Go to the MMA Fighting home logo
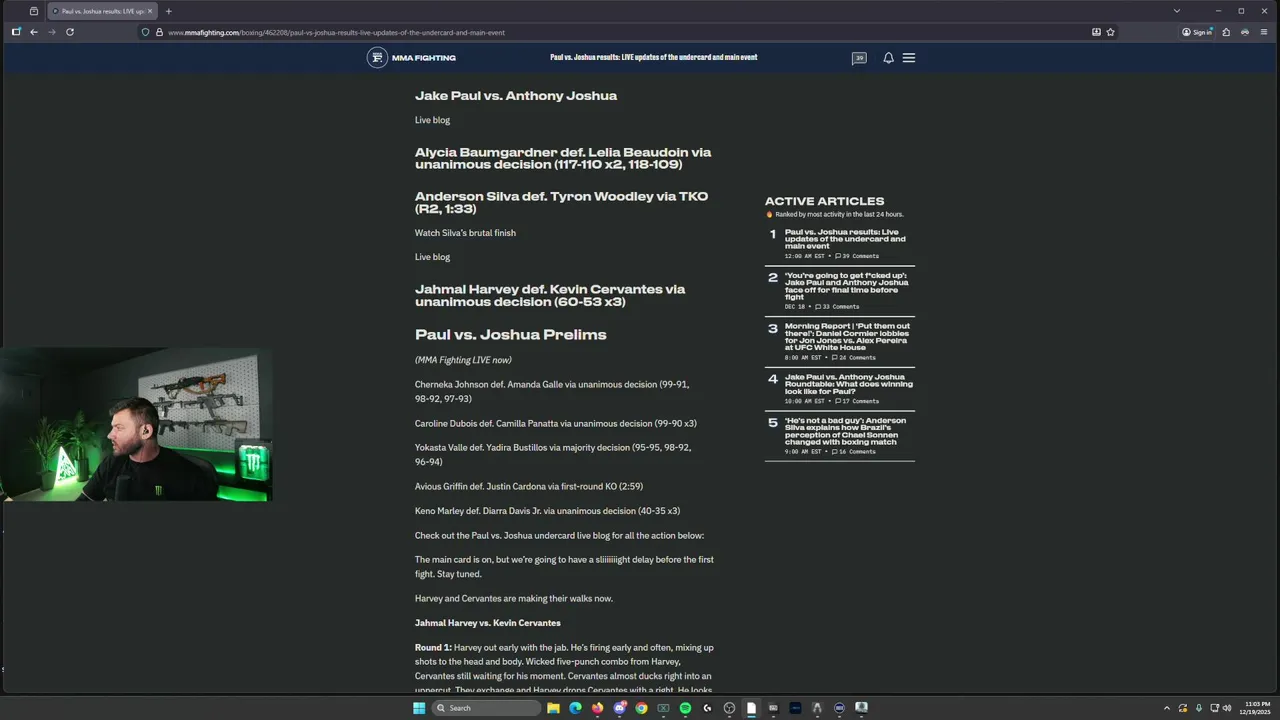This screenshot has width=1280, height=720. pyautogui.click(x=411, y=58)
